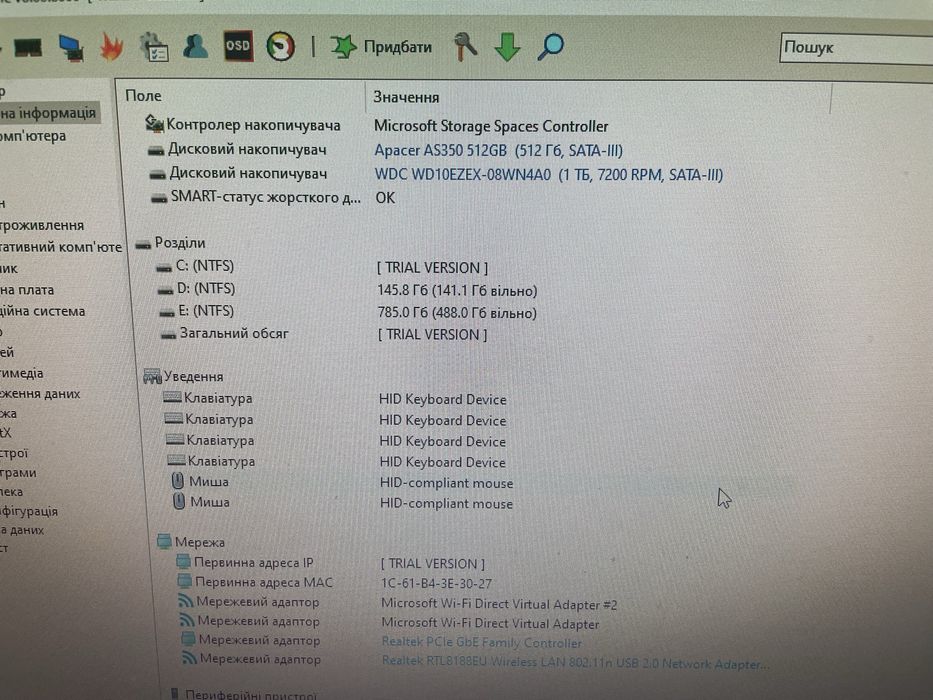Screen dimensions: 933x700
Task: Open the report checklist toolbar icon
Action: pyautogui.click(x=154, y=47)
